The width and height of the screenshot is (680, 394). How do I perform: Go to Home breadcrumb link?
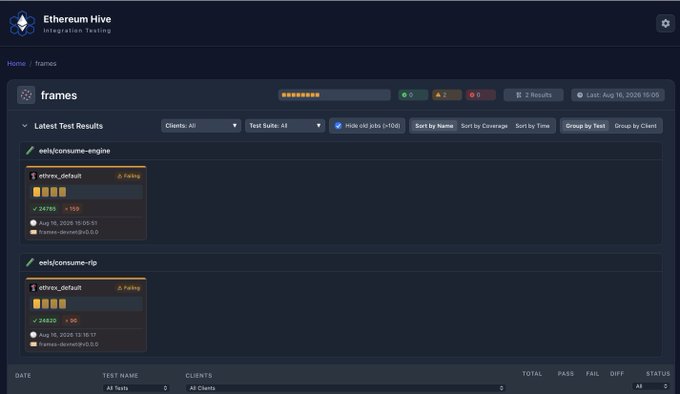tap(16, 63)
